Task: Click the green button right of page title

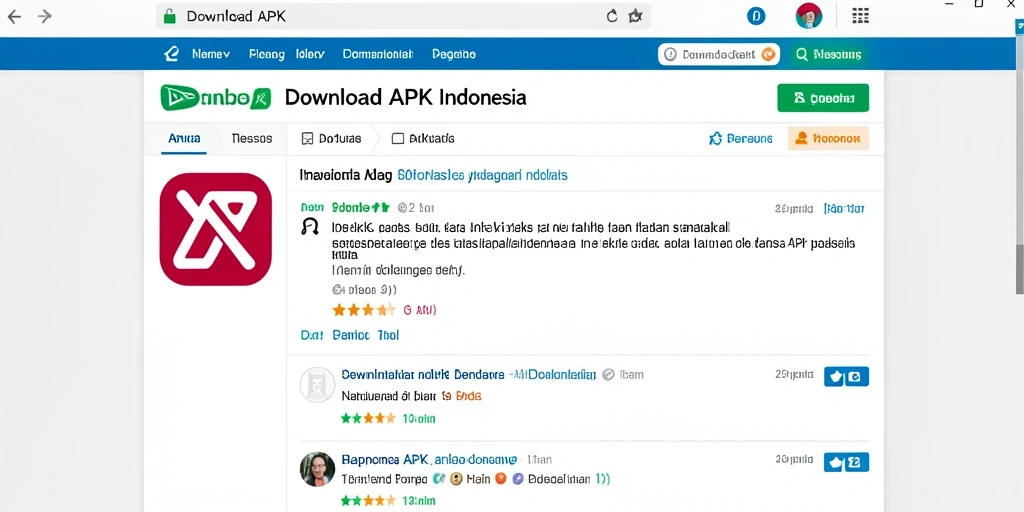Action: coord(823,98)
